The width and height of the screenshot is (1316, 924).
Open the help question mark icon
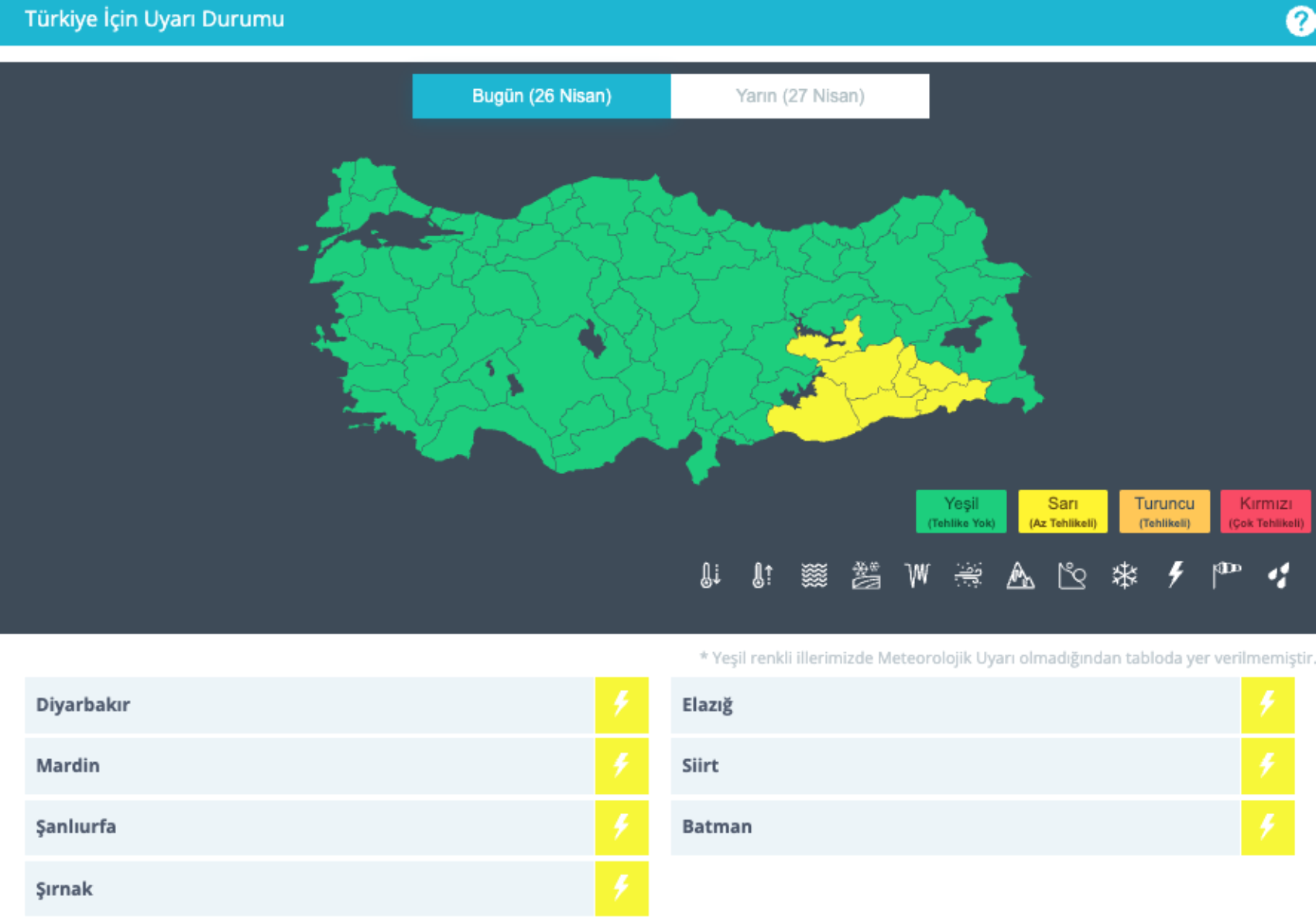coord(1300,21)
